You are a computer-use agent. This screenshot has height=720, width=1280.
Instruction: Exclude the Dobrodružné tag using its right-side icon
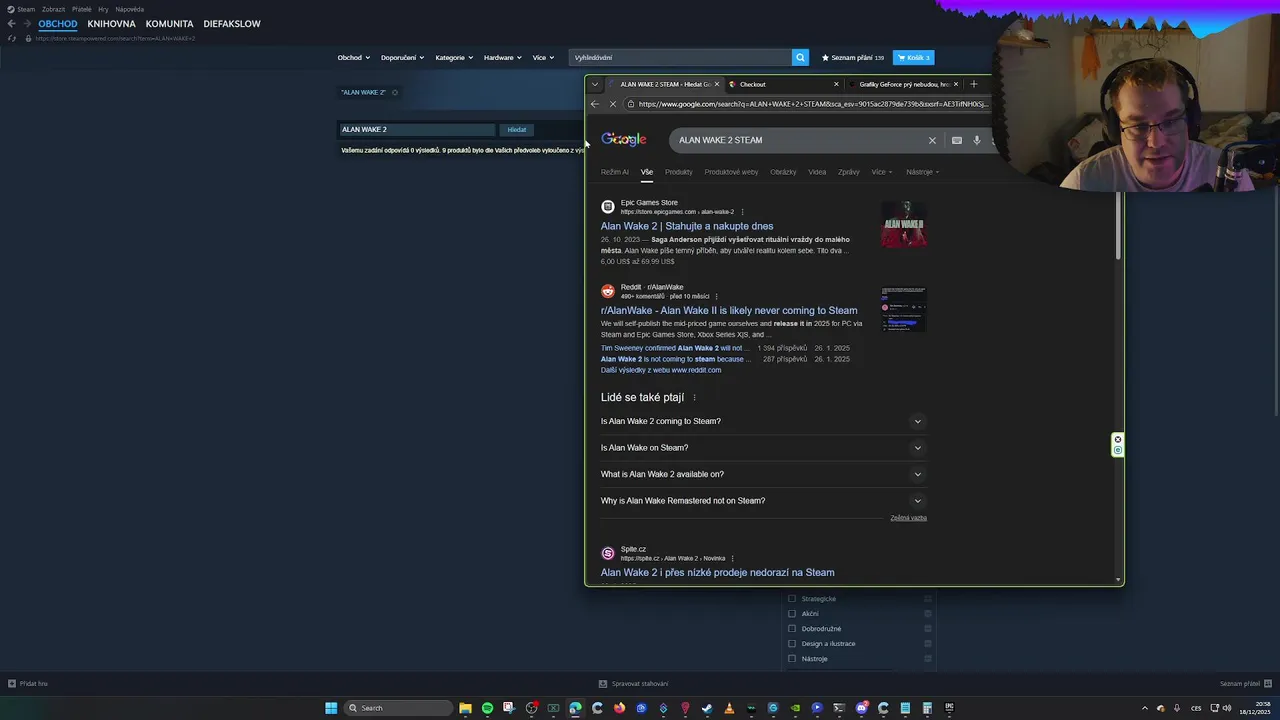click(x=928, y=629)
